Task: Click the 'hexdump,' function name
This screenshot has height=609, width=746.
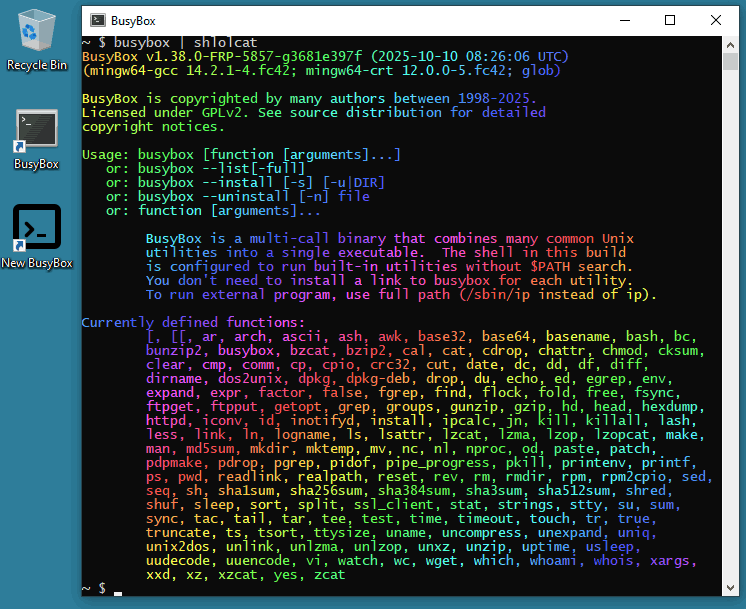Action: click(x=673, y=407)
